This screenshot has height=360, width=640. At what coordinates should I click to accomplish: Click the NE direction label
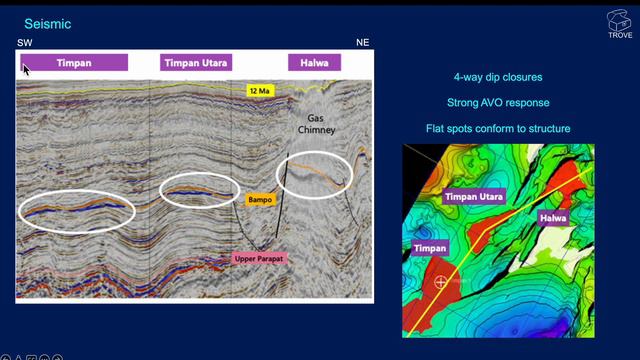point(362,42)
